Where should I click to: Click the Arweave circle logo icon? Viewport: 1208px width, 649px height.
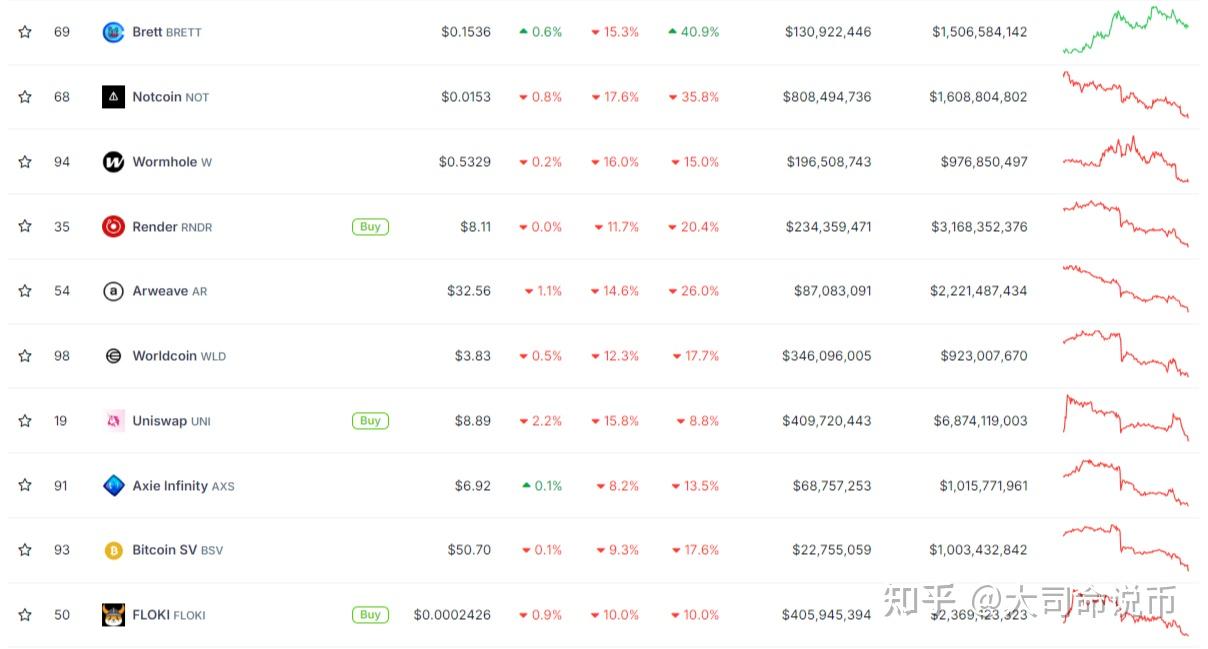[x=113, y=291]
